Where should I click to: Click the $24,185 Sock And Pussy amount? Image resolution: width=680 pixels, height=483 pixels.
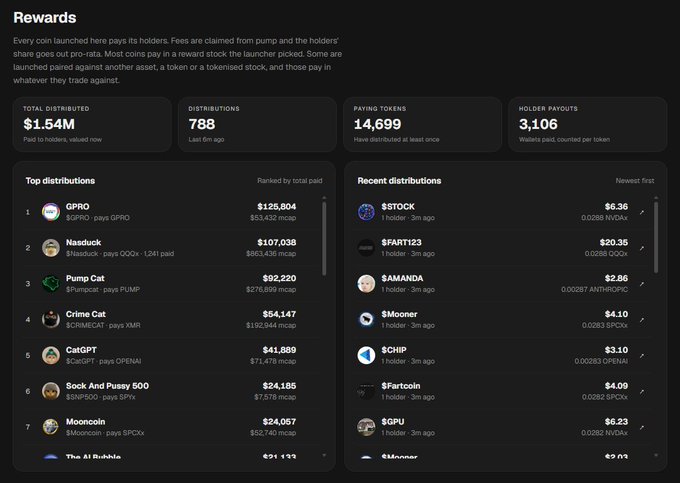click(x=279, y=386)
